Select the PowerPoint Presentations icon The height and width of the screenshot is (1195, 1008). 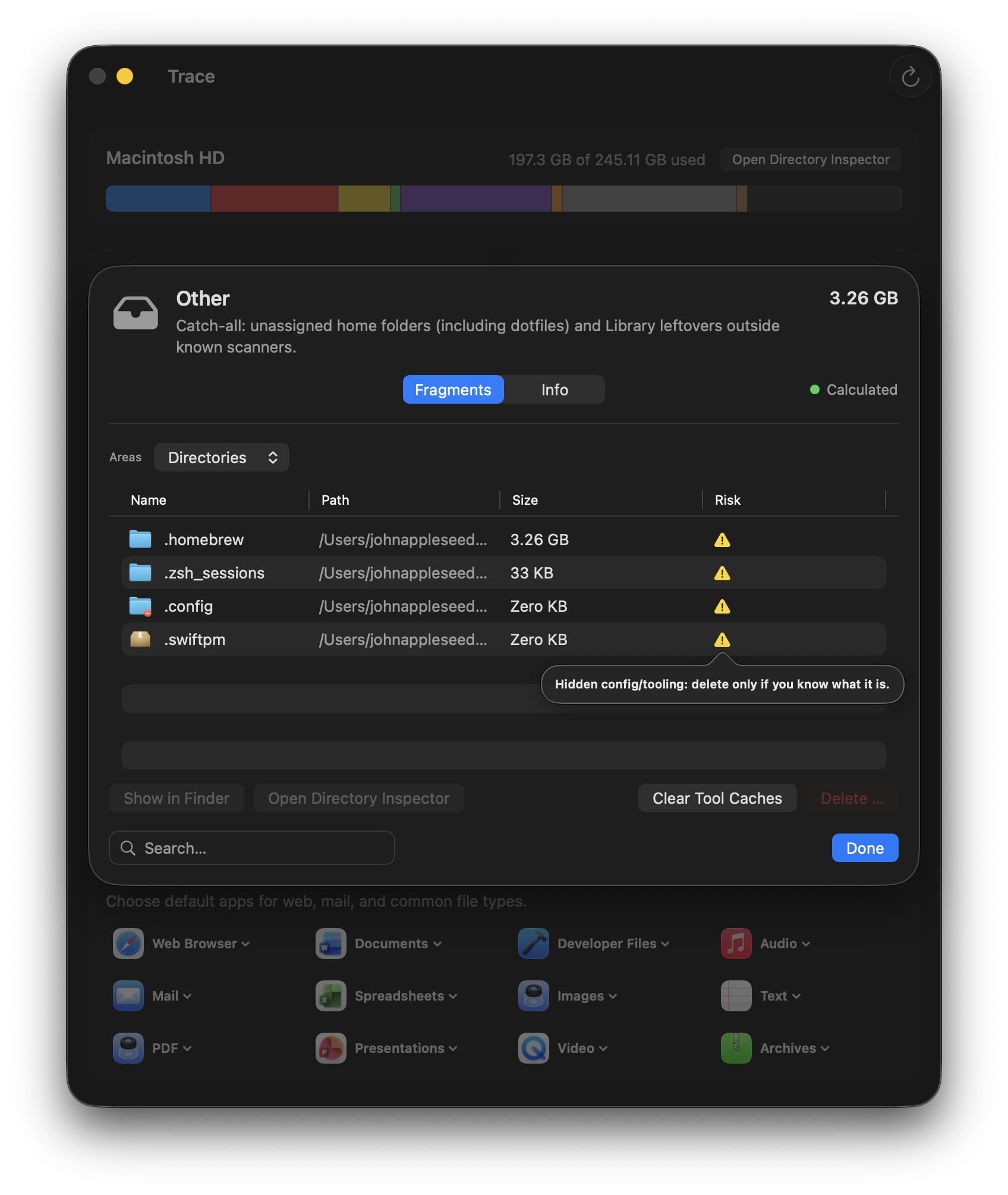tap(330, 1048)
